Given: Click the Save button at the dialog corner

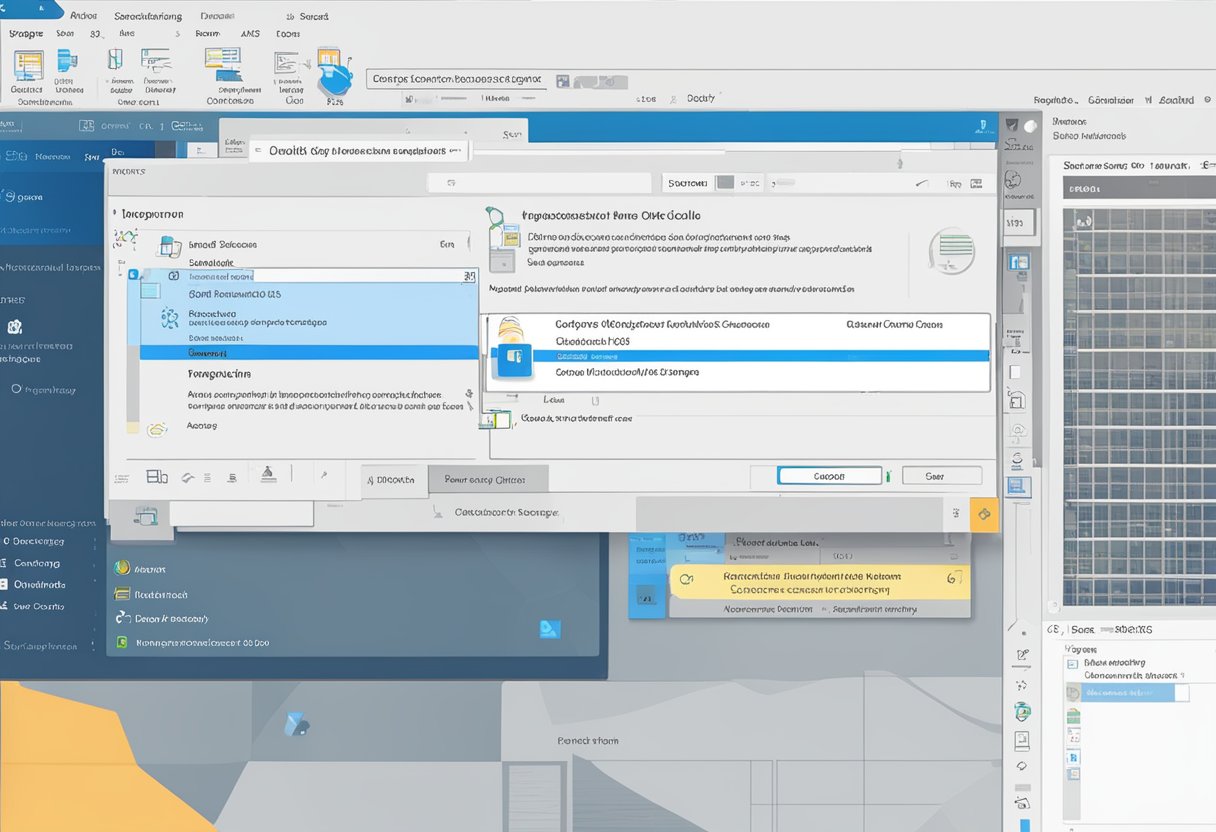Looking at the screenshot, I should [941, 475].
